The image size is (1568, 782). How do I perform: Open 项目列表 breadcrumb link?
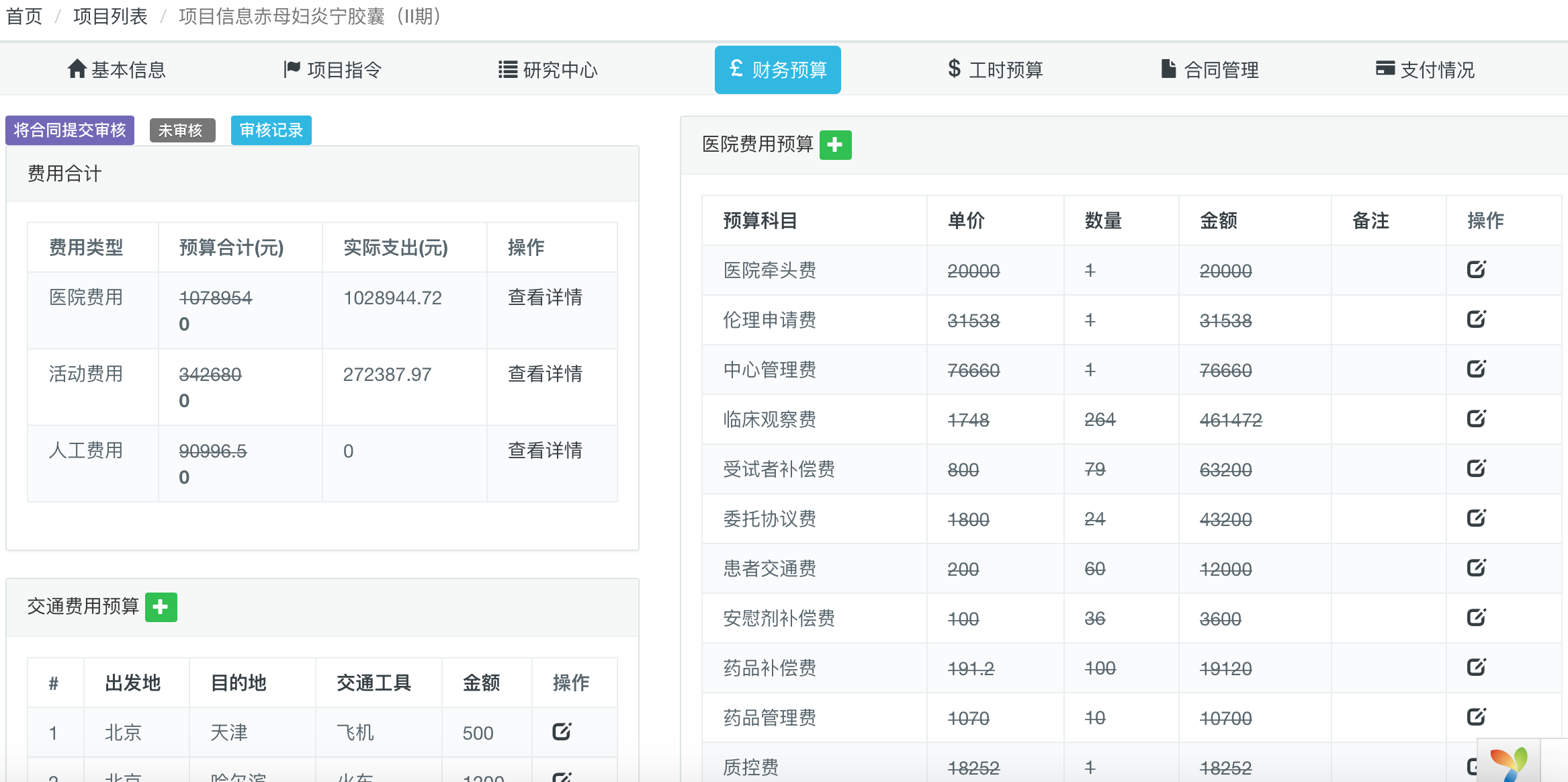point(110,16)
